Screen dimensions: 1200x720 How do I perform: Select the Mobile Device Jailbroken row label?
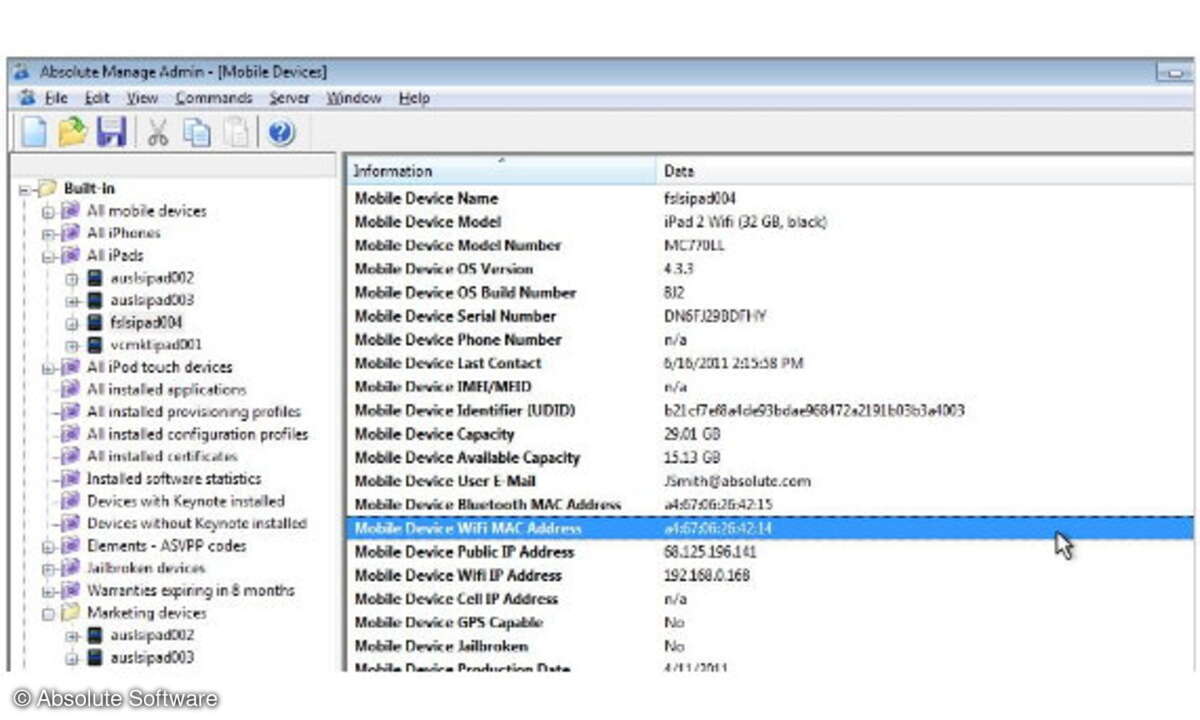(x=441, y=646)
